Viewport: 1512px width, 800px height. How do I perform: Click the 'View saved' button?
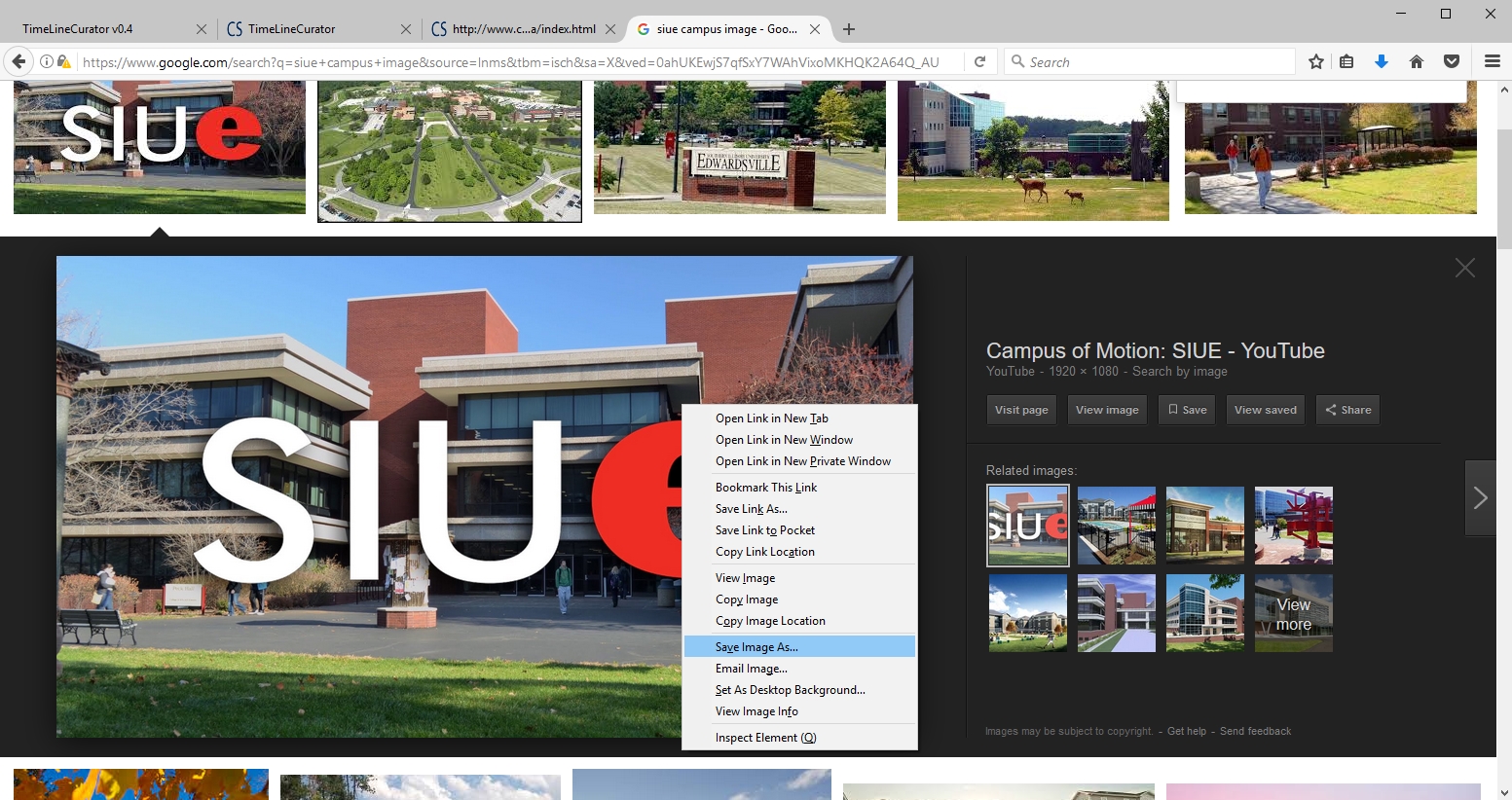tap(1265, 410)
